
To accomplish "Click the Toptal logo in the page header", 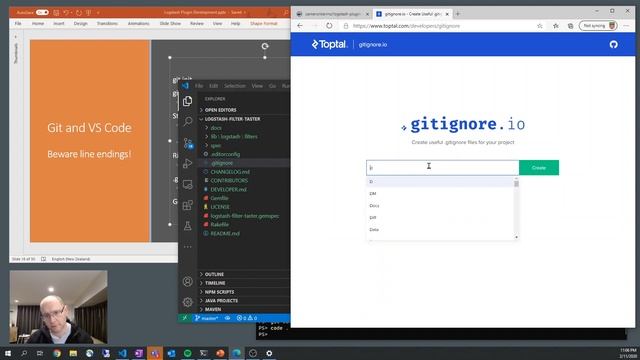I will [x=329, y=44].
